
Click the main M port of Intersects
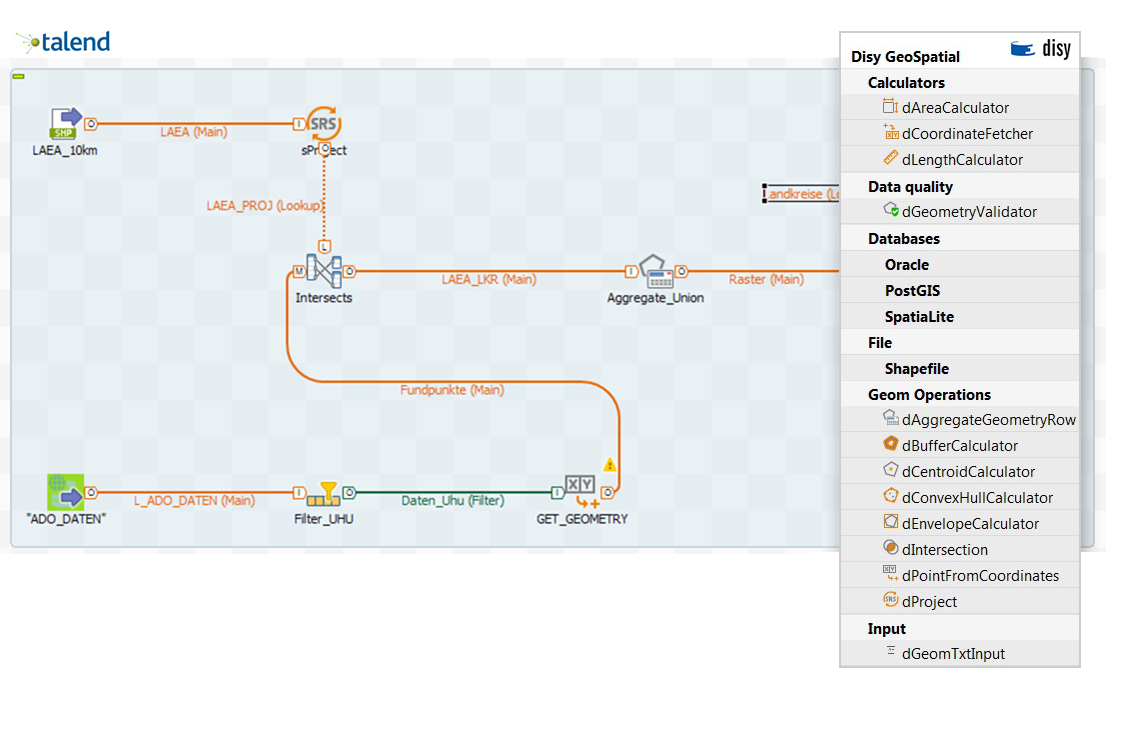299,271
